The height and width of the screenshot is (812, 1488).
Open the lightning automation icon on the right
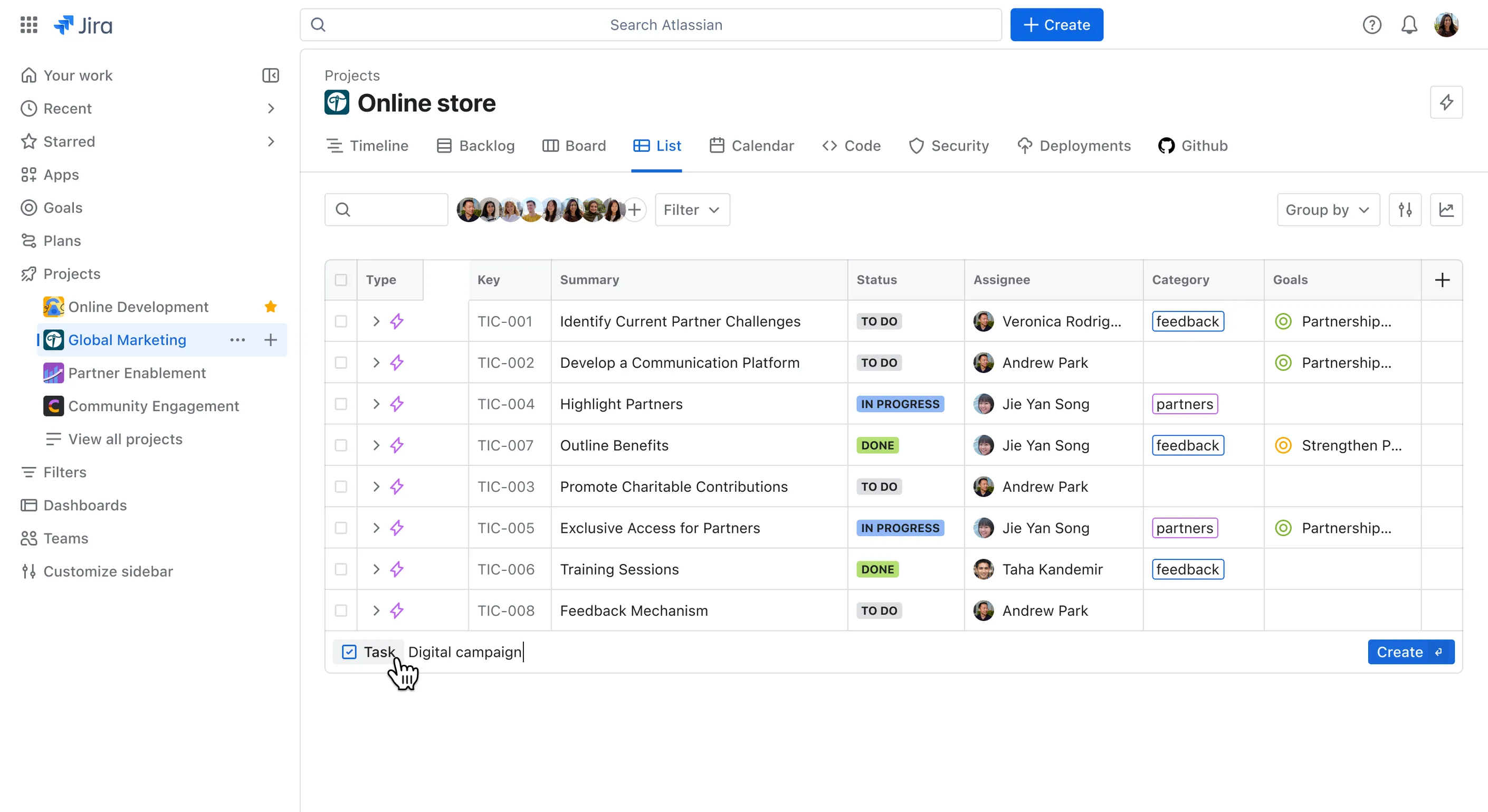(1447, 102)
